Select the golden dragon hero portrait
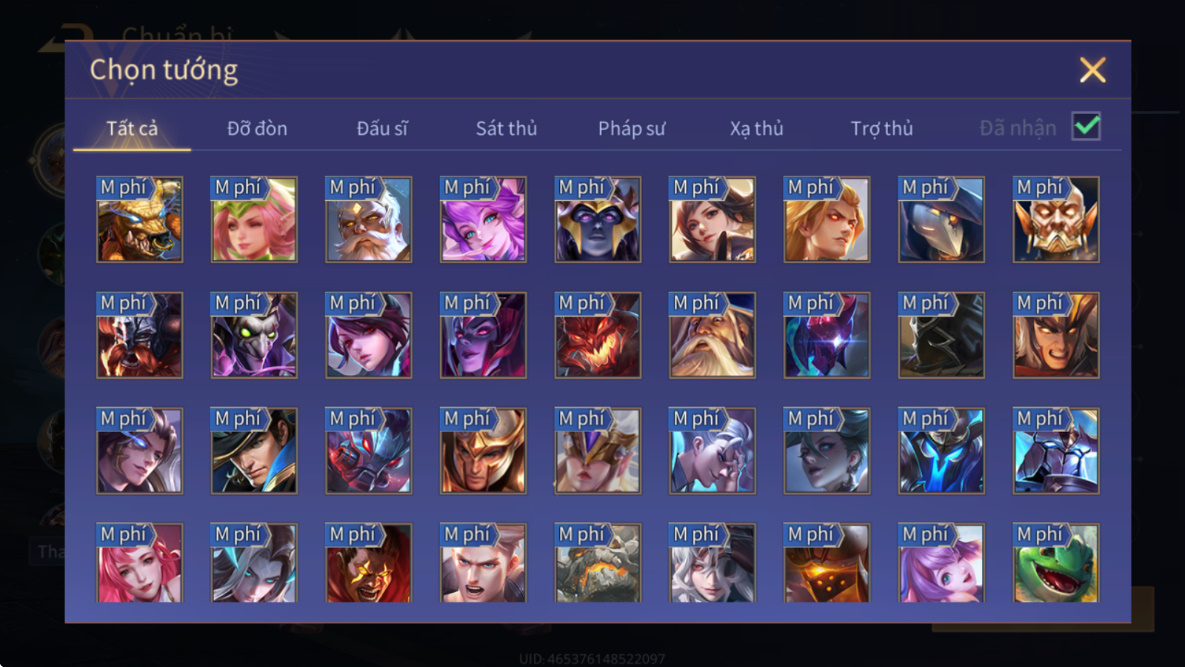This screenshot has width=1185, height=667. (x=140, y=220)
